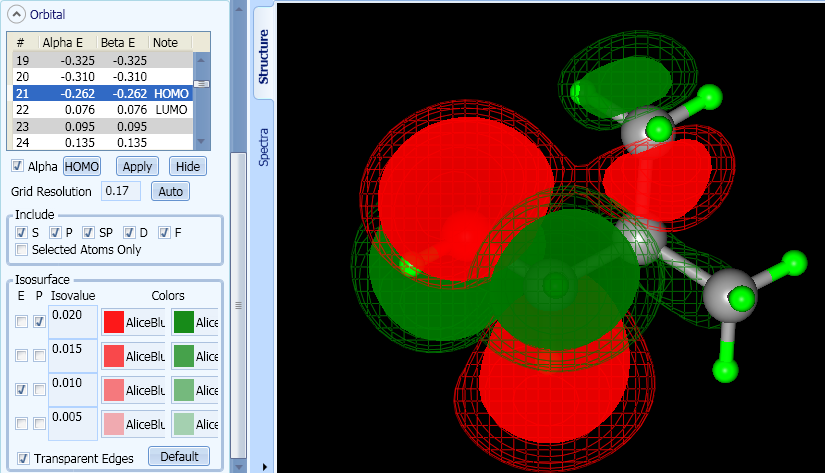Click the Grid Resolution input field

[x=121, y=191]
